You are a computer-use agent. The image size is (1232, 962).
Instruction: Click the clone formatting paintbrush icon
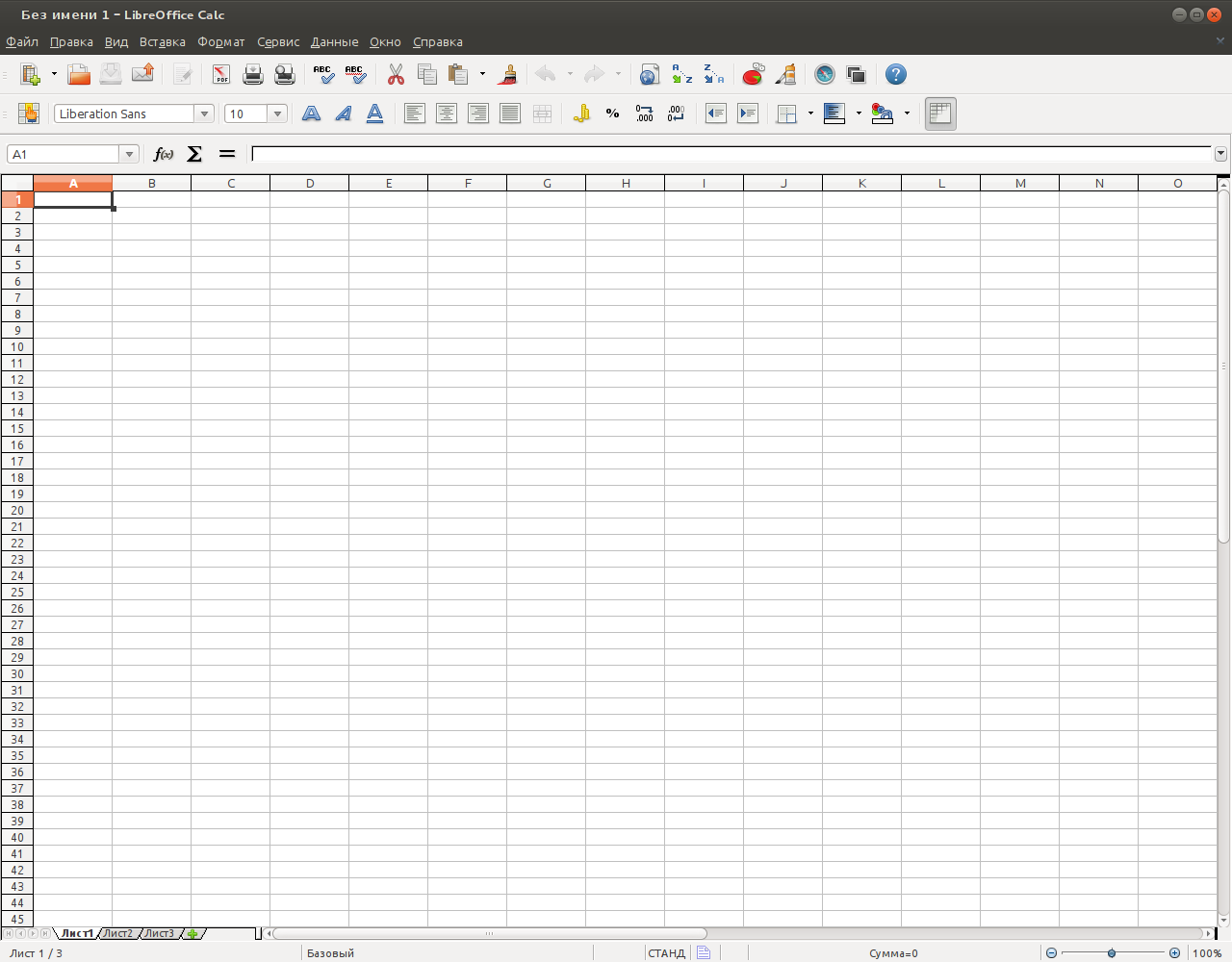(x=509, y=74)
